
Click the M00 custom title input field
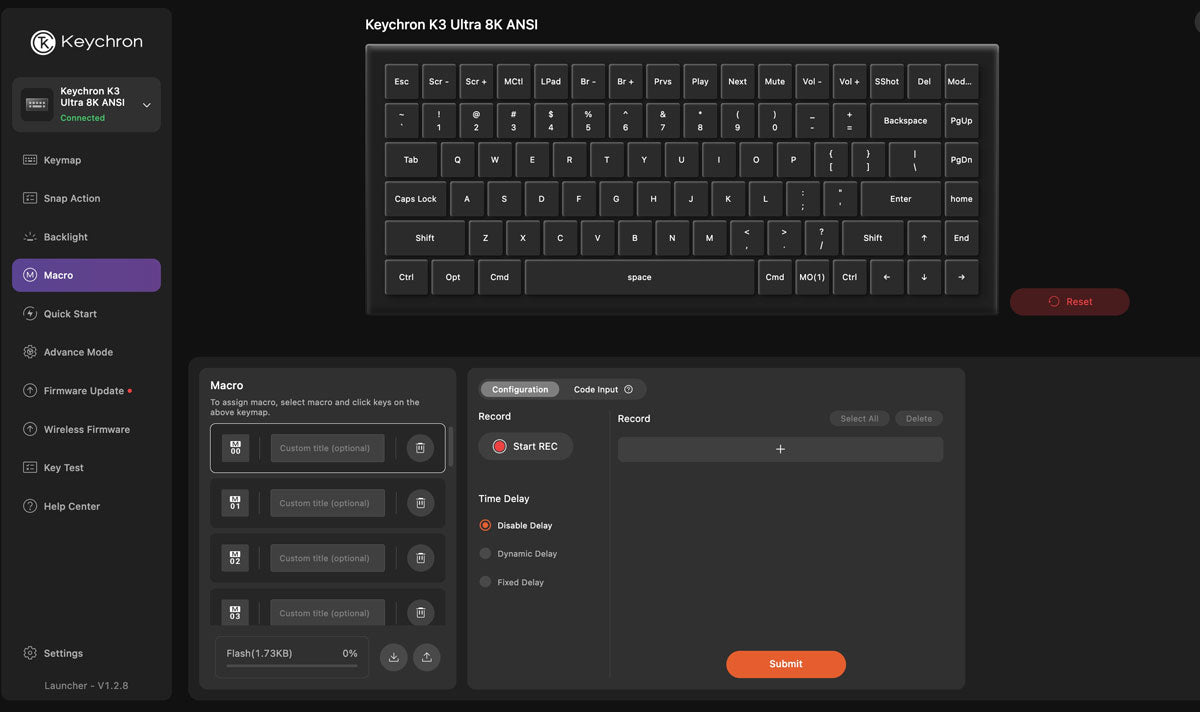(x=327, y=448)
